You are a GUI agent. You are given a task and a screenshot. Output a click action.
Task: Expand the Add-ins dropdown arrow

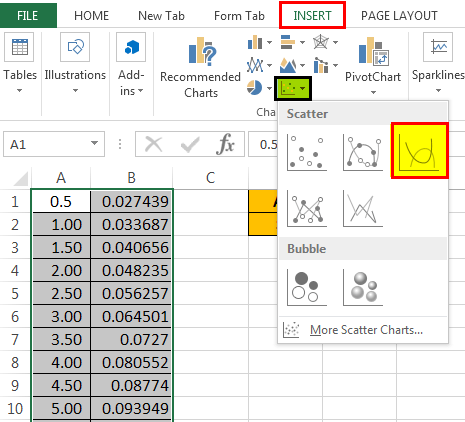pyautogui.click(x=140, y=91)
